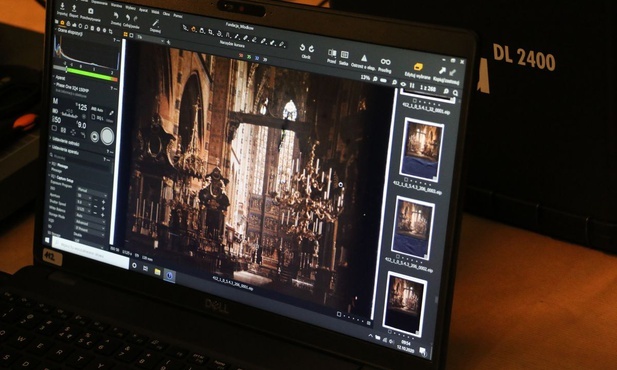The width and height of the screenshot is (617, 370).
Task: Click the Siatka grid icon
Action: pyautogui.click(x=345, y=54)
